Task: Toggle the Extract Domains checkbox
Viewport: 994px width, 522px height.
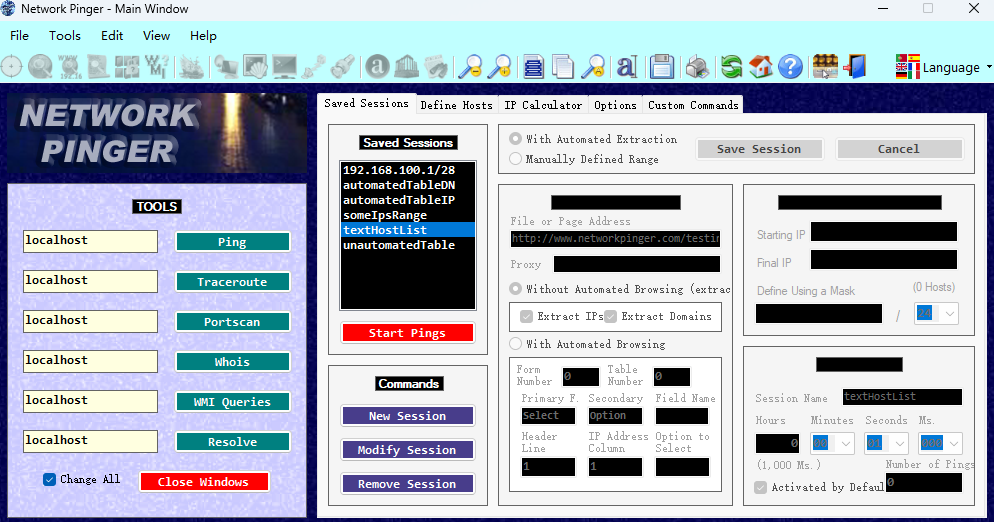Action: point(610,316)
